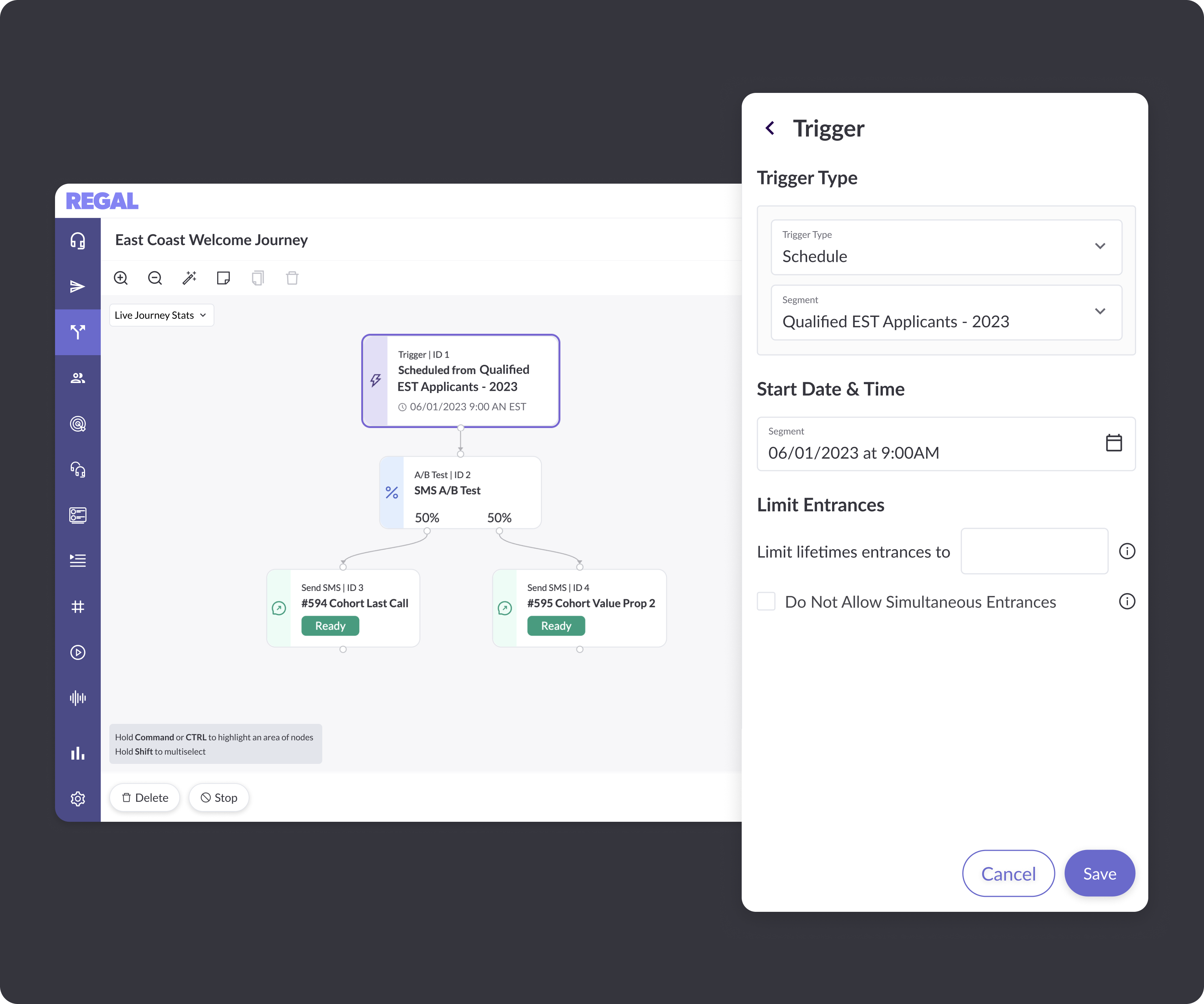
Task: Open the Contacts section in the sidebar
Action: (78, 377)
